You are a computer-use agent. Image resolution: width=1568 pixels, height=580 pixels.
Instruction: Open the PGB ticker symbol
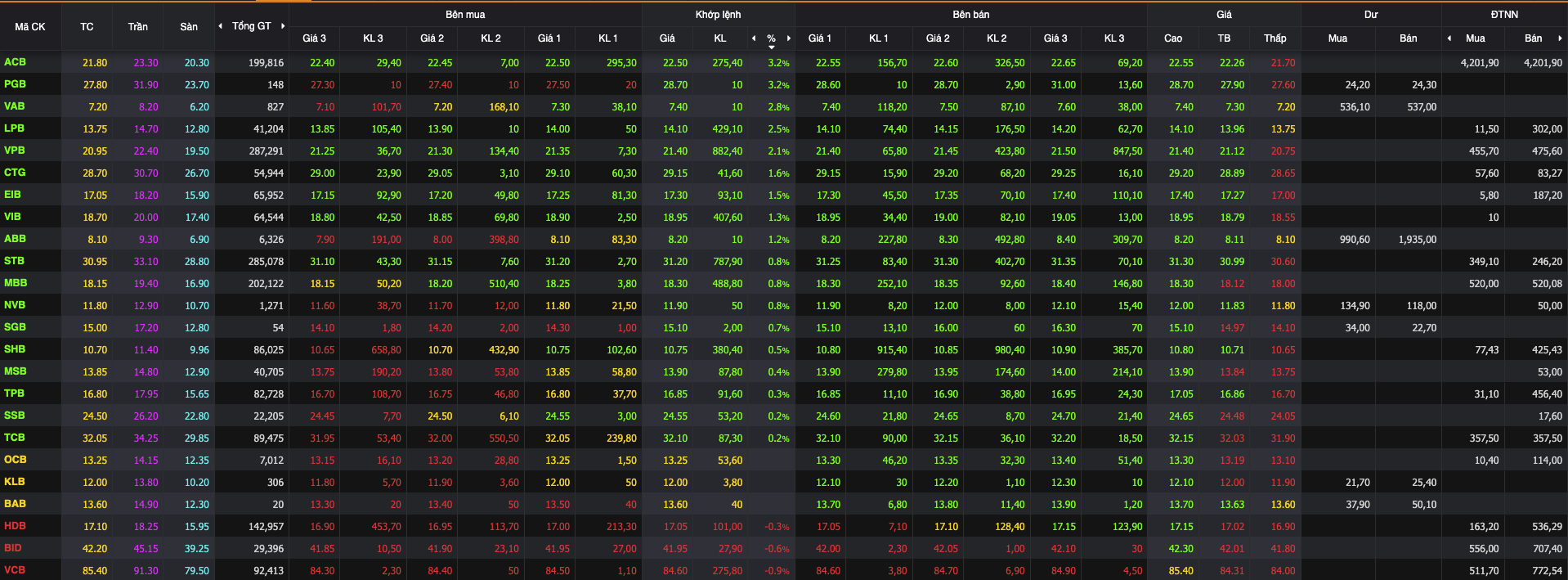[x=15, y=84]
